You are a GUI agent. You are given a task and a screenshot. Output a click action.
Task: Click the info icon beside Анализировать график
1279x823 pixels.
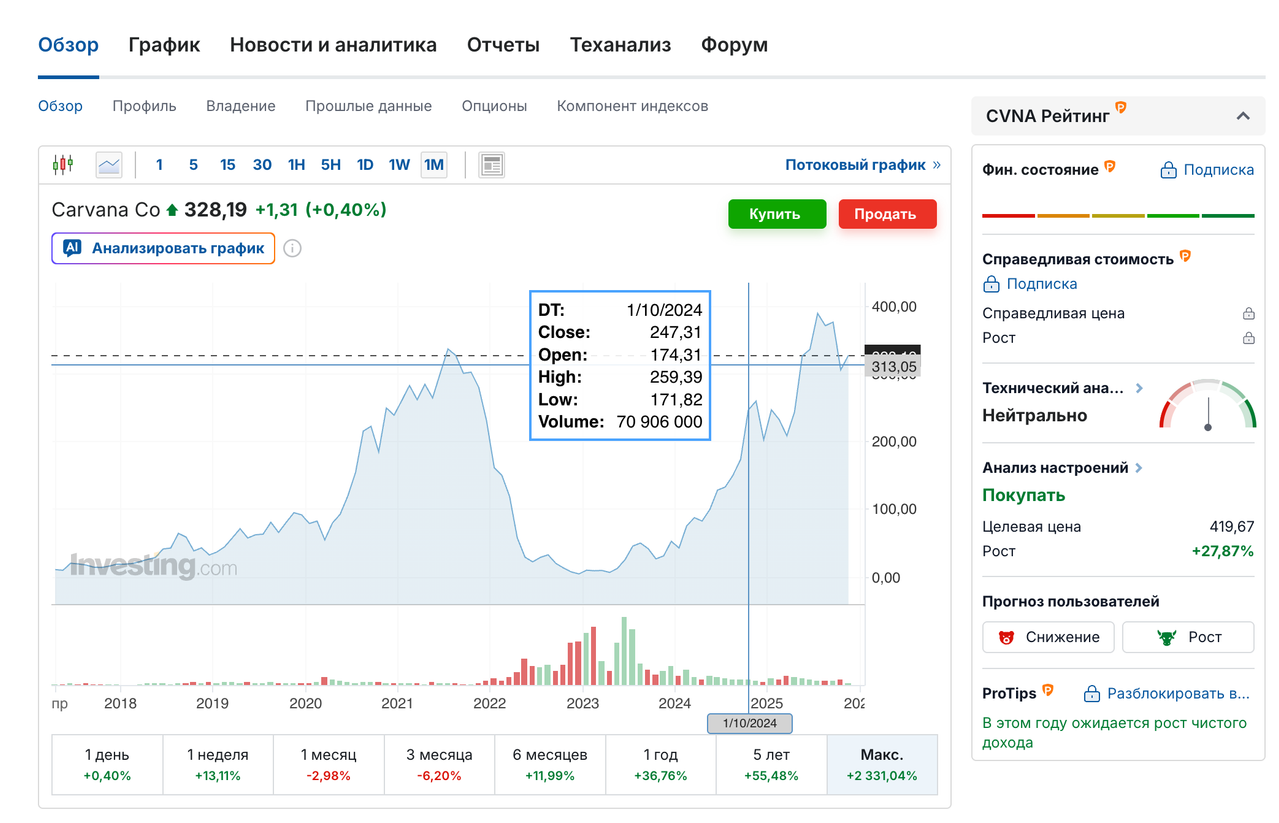[x=292, y=248]
